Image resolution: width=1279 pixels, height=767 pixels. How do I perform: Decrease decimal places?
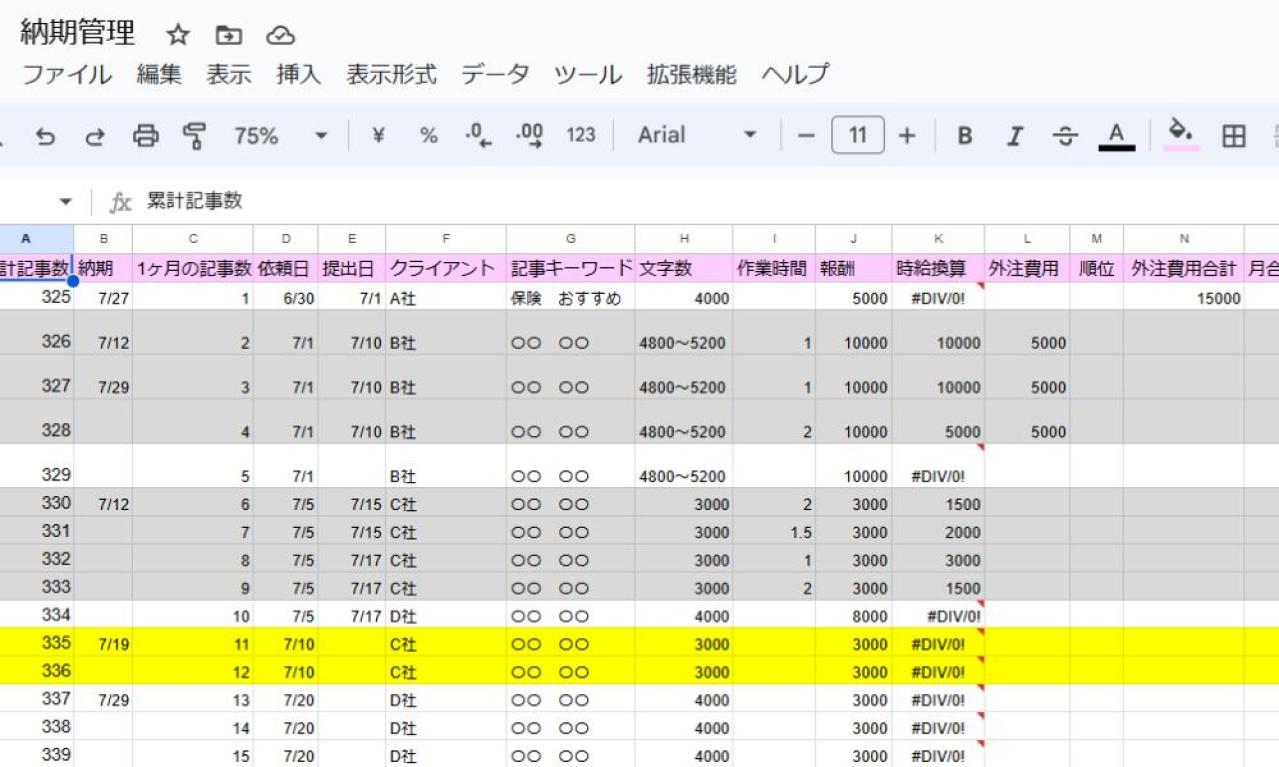coord(479,135)
